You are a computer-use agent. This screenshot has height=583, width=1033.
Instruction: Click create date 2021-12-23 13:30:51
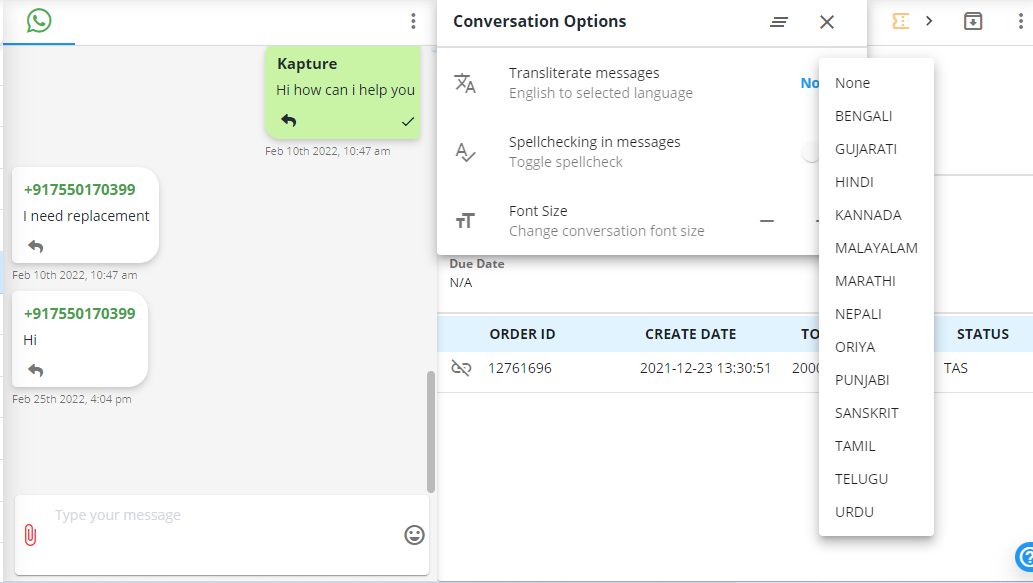point(705,368)
